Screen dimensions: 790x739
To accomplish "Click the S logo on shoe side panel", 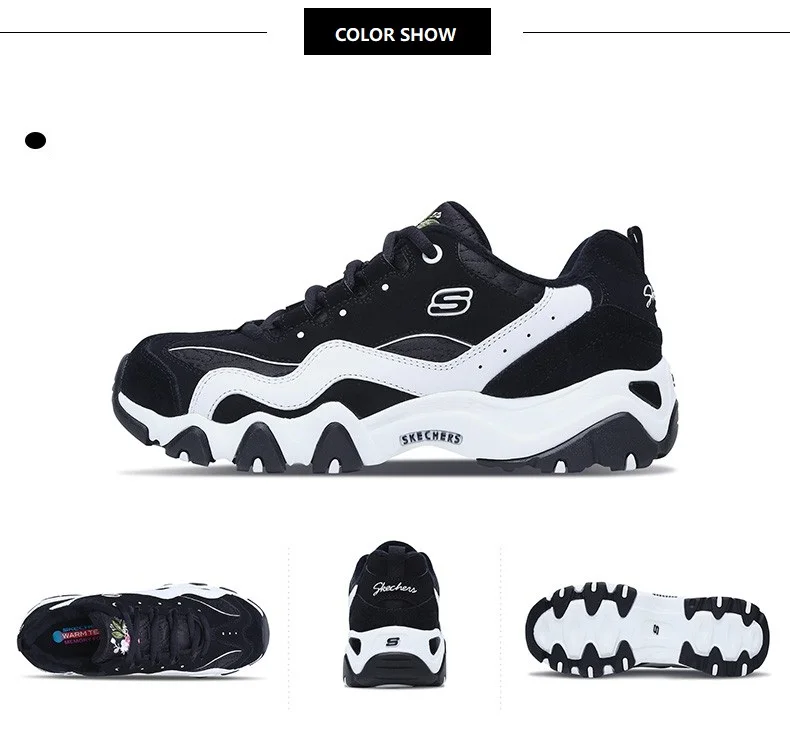I will coord(450,302).
